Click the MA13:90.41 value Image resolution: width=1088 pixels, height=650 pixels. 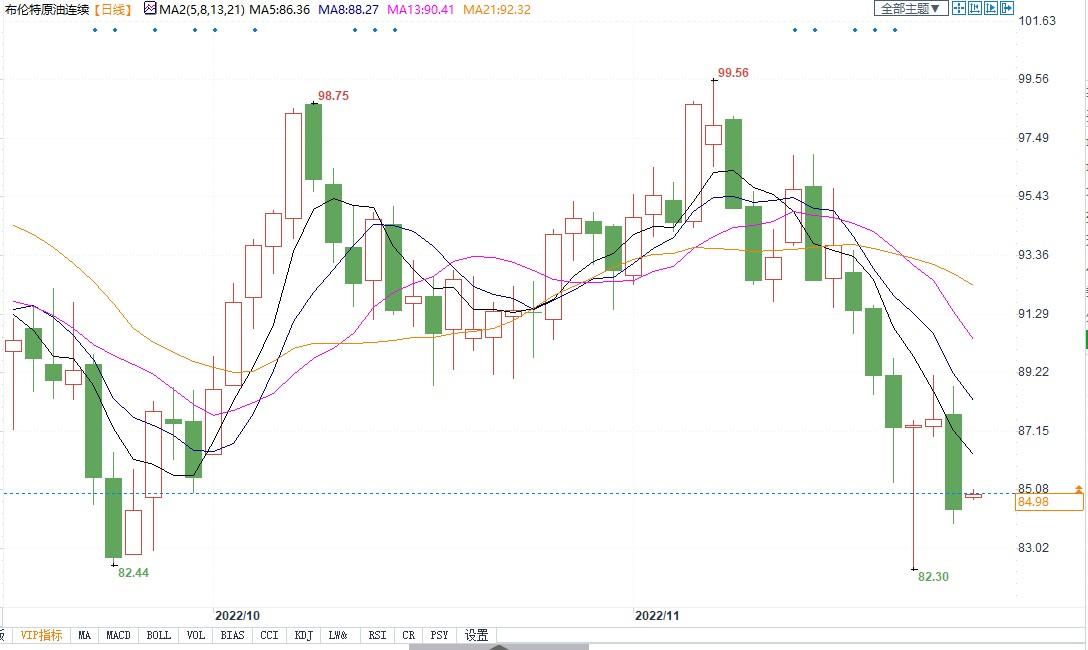click(420, 9)
